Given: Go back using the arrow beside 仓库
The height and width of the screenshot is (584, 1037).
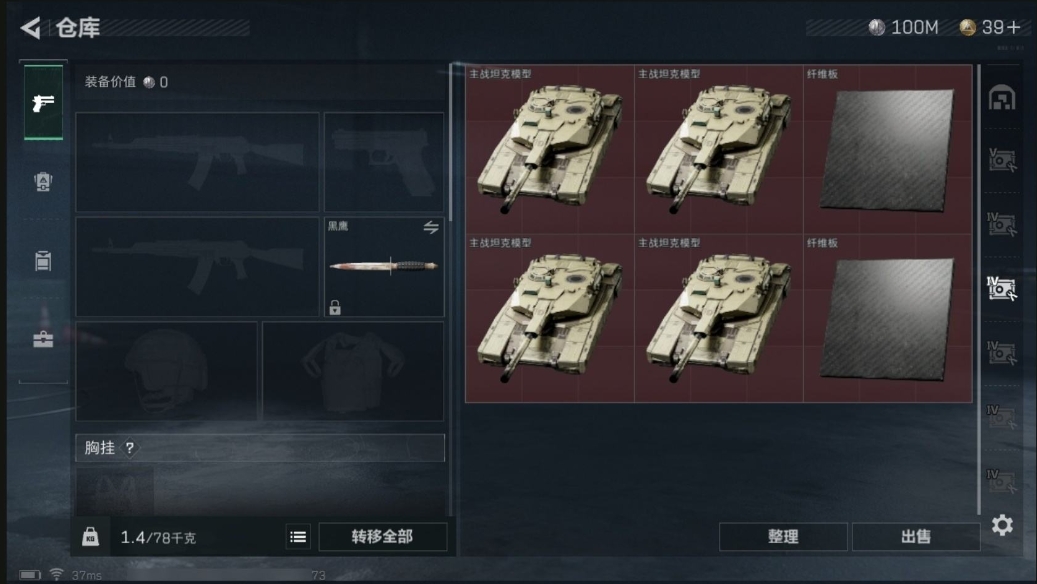Looking at the screenshot, I should [x=30, y=28].
